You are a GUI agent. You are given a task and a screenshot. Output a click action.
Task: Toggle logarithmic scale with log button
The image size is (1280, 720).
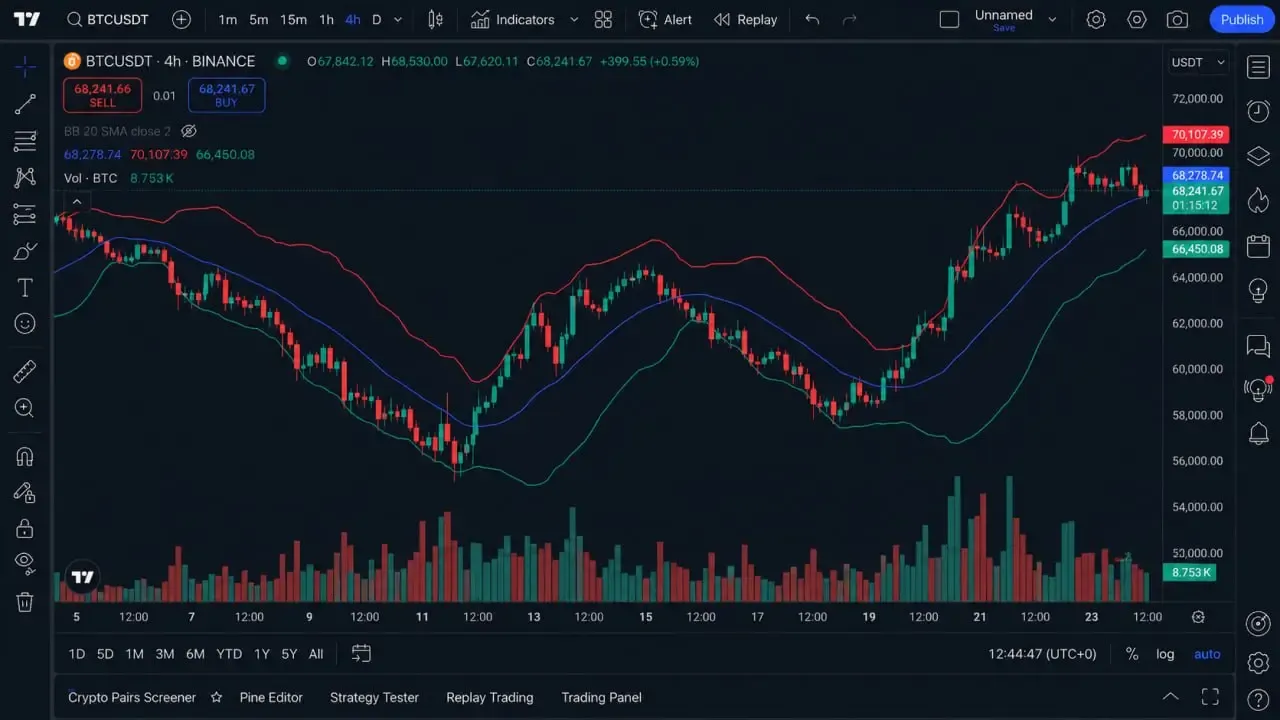[1165, 654]
